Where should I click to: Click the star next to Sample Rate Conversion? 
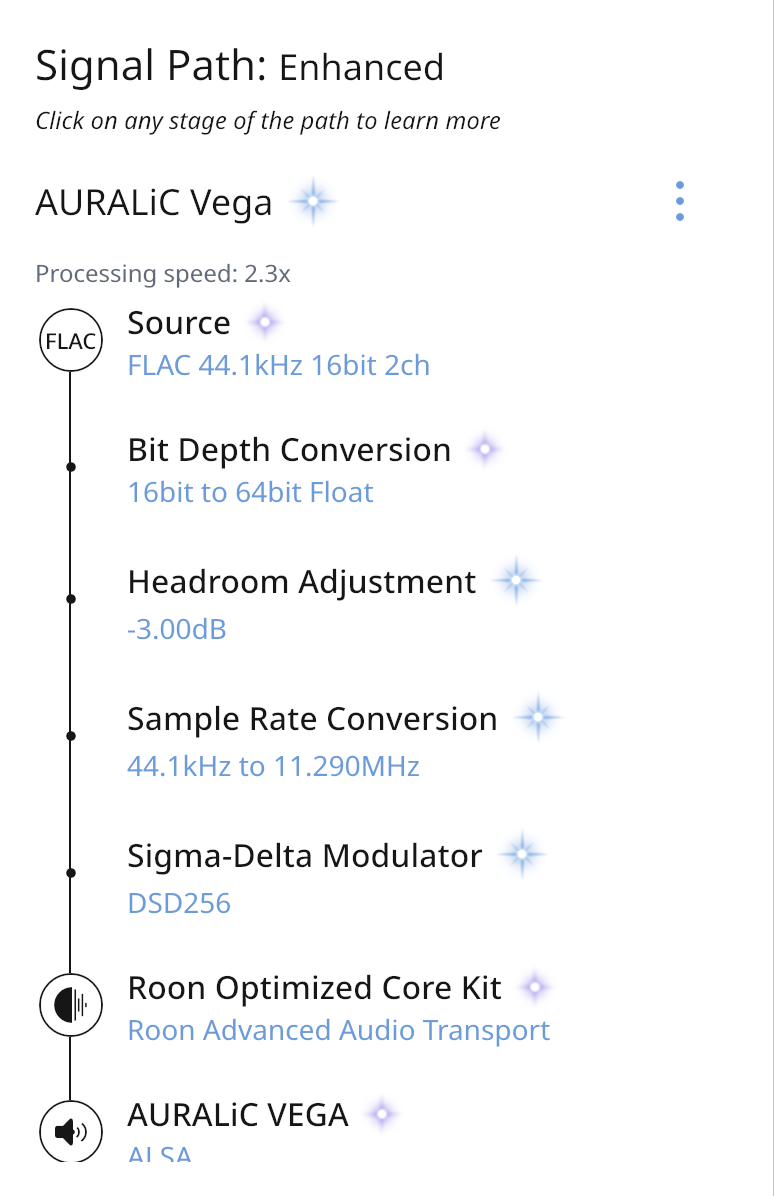coord(537,718)
